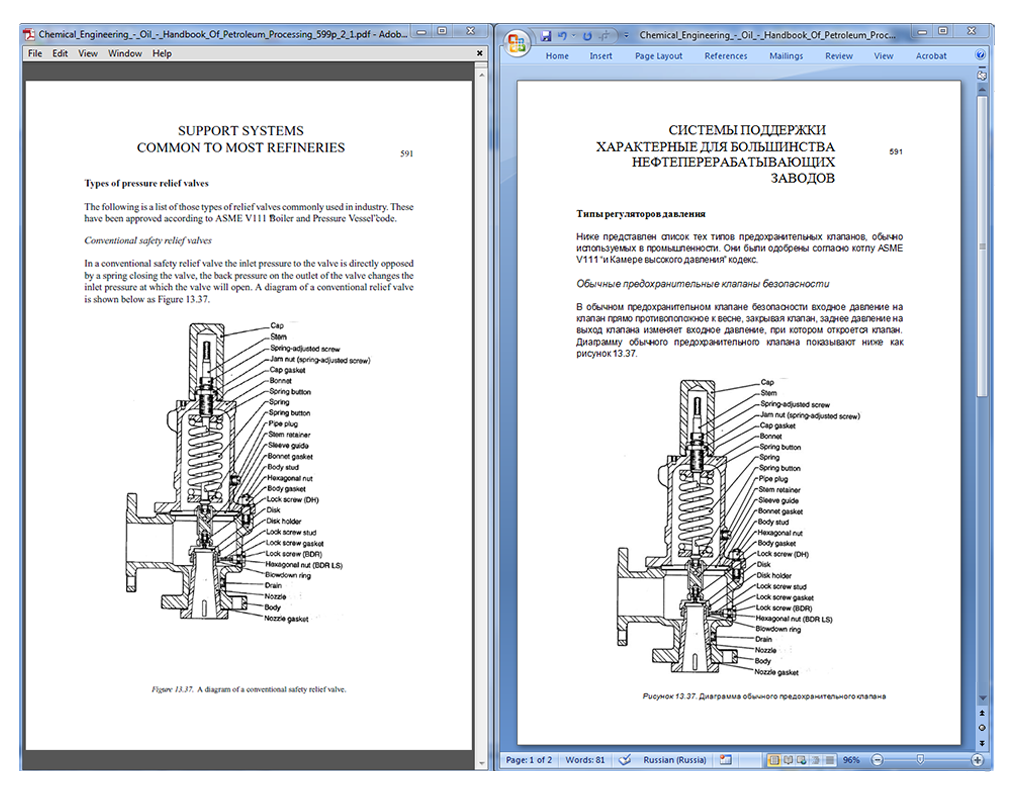Image resolution: width=1013 pixels, height=794 pixels.
Task: Click 'Types of pressure relief valves' heading in PDF
Action: coord(146,183)
